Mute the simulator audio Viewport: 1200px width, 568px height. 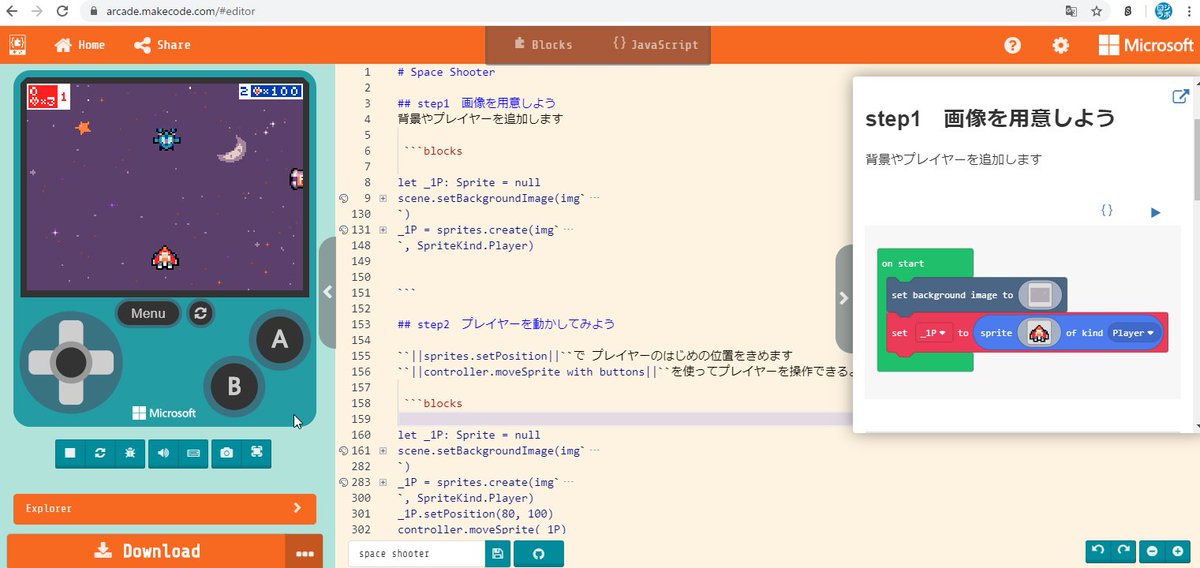click(x=163, y=453)
